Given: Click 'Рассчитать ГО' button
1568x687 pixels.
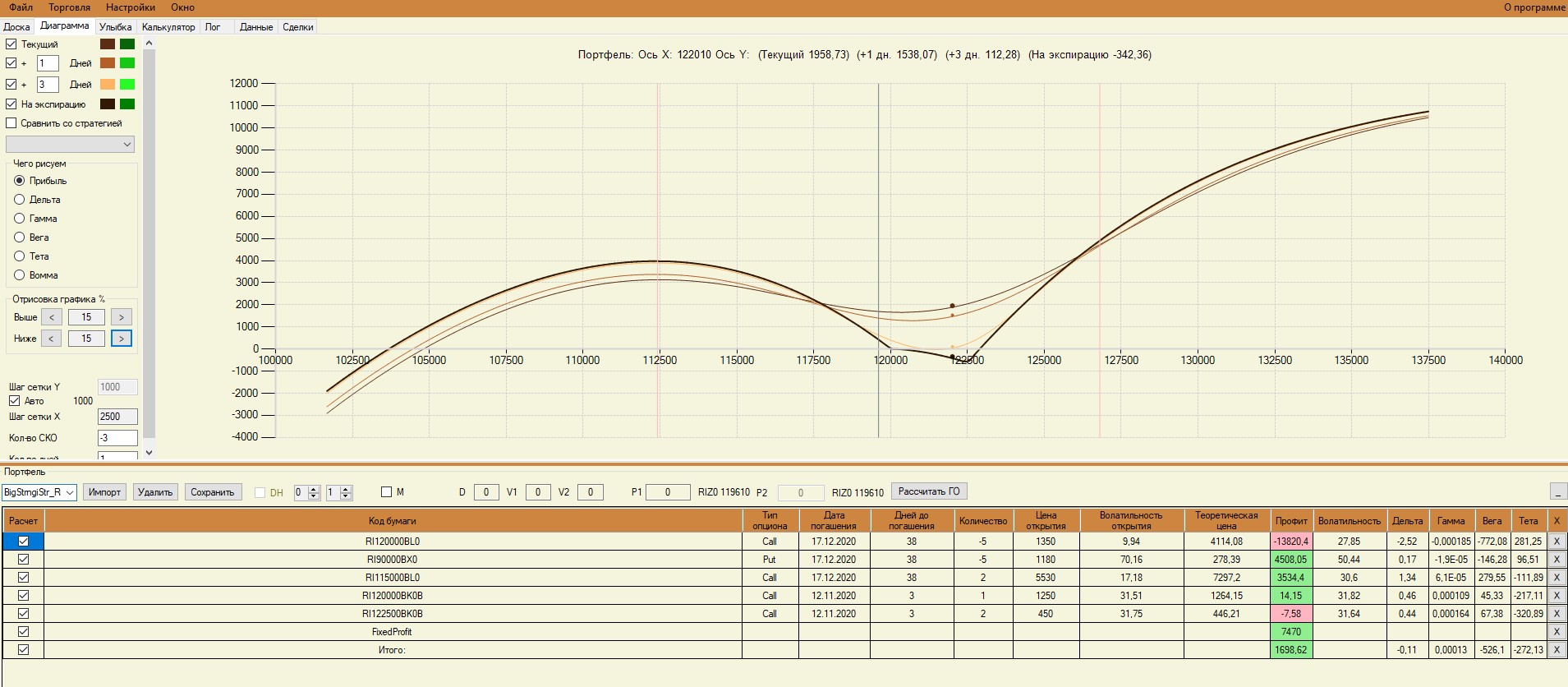Looking at the screenshot, I should (929, 491).
